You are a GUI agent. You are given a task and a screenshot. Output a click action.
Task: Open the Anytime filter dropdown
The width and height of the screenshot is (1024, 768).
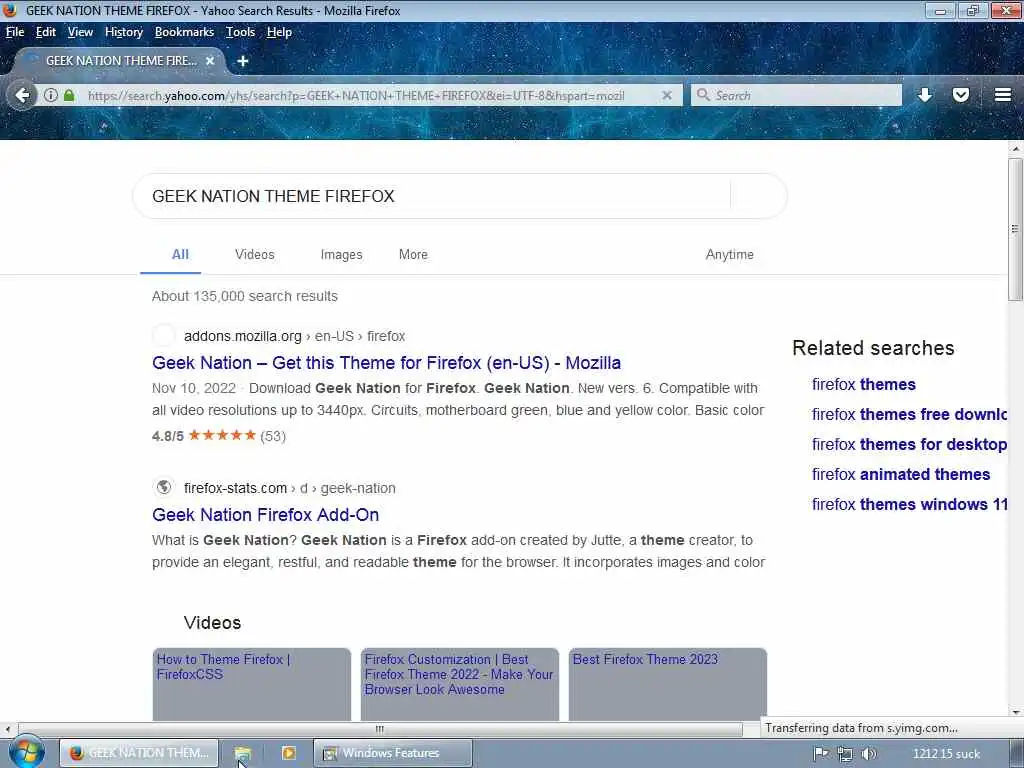[729, 255]
